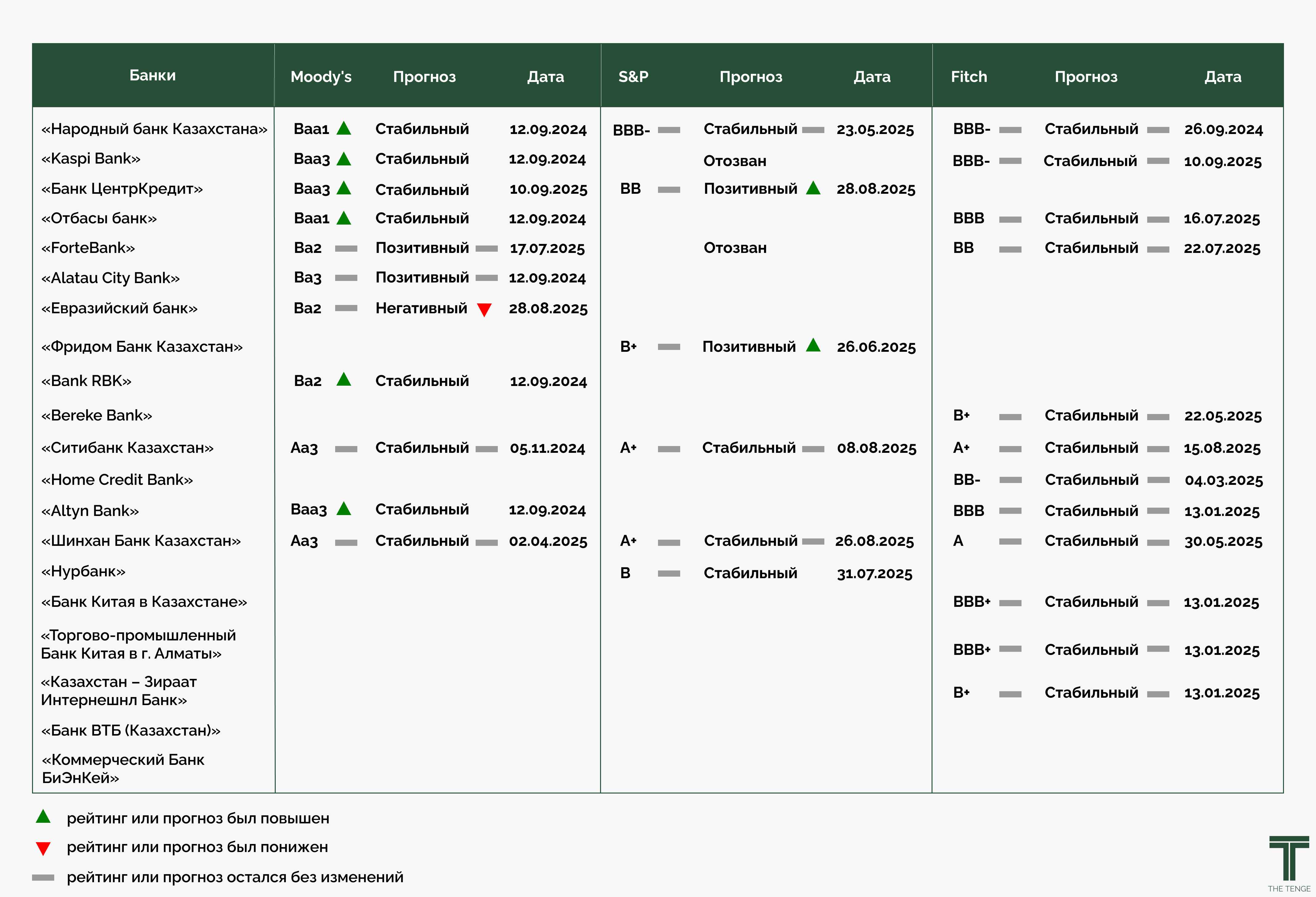Click green up triangle beside Народный банк's Baa1

[x=344, y=128]
